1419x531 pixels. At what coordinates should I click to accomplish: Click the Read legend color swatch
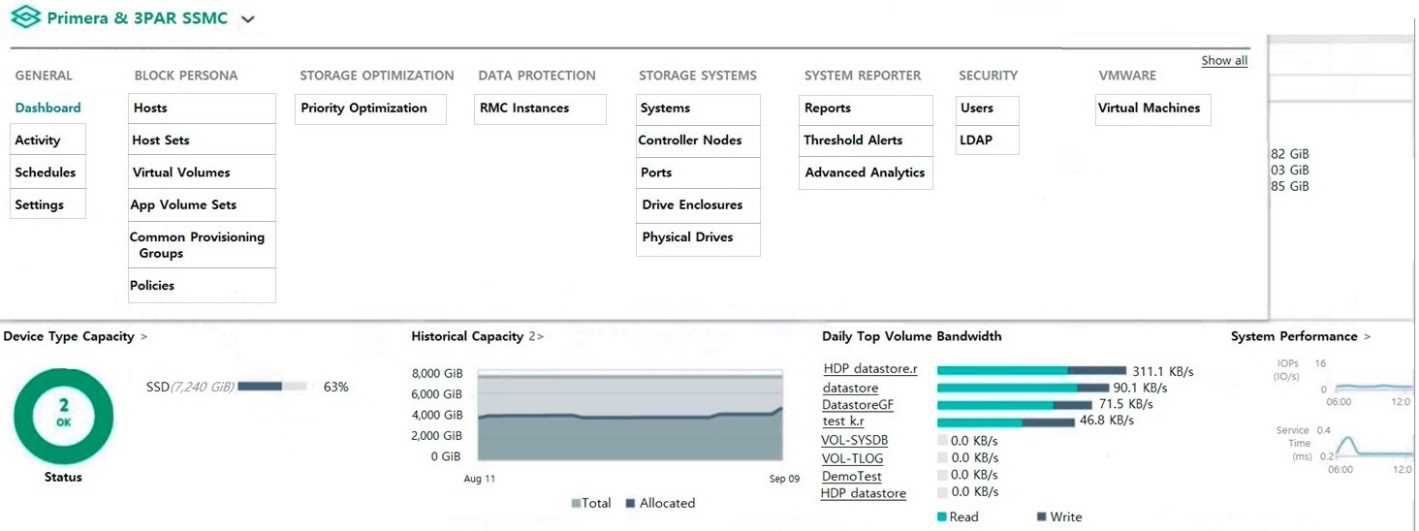942,517
